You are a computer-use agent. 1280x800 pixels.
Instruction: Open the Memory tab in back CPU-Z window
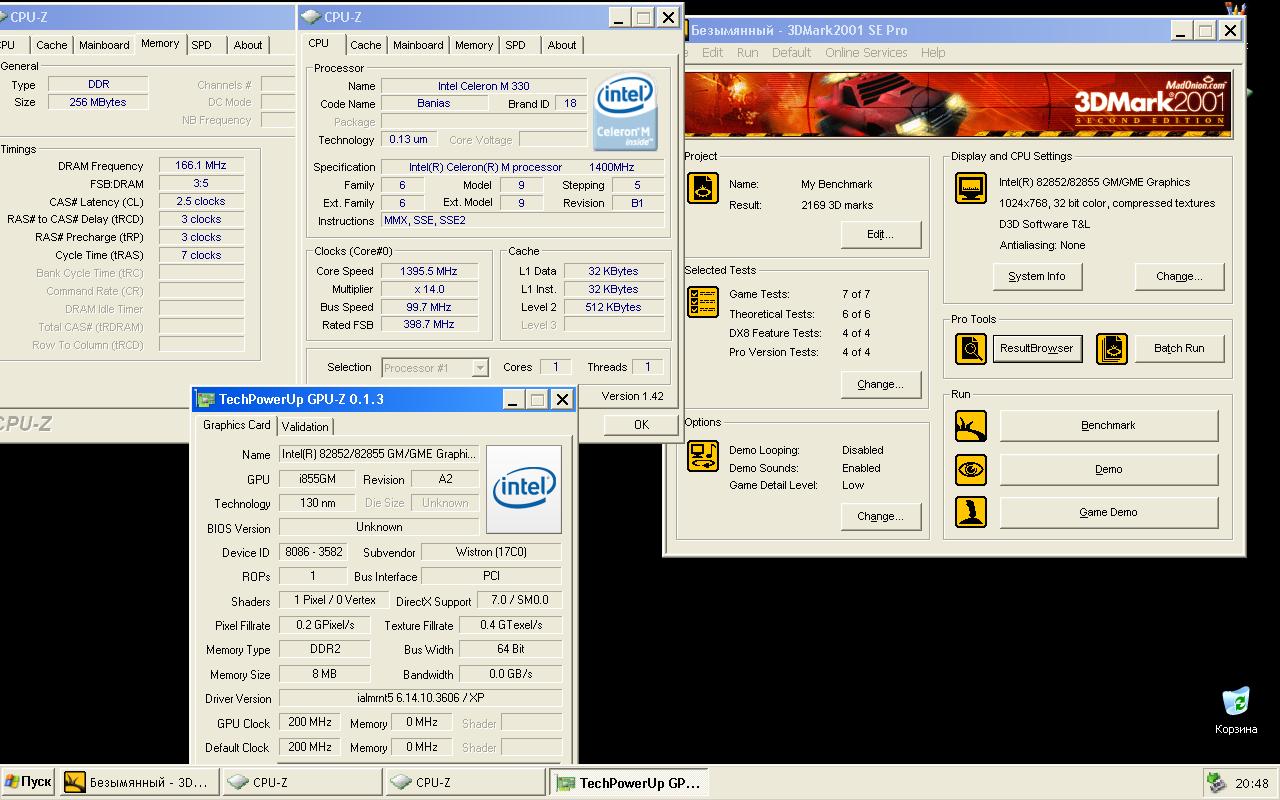click(160, 43)
